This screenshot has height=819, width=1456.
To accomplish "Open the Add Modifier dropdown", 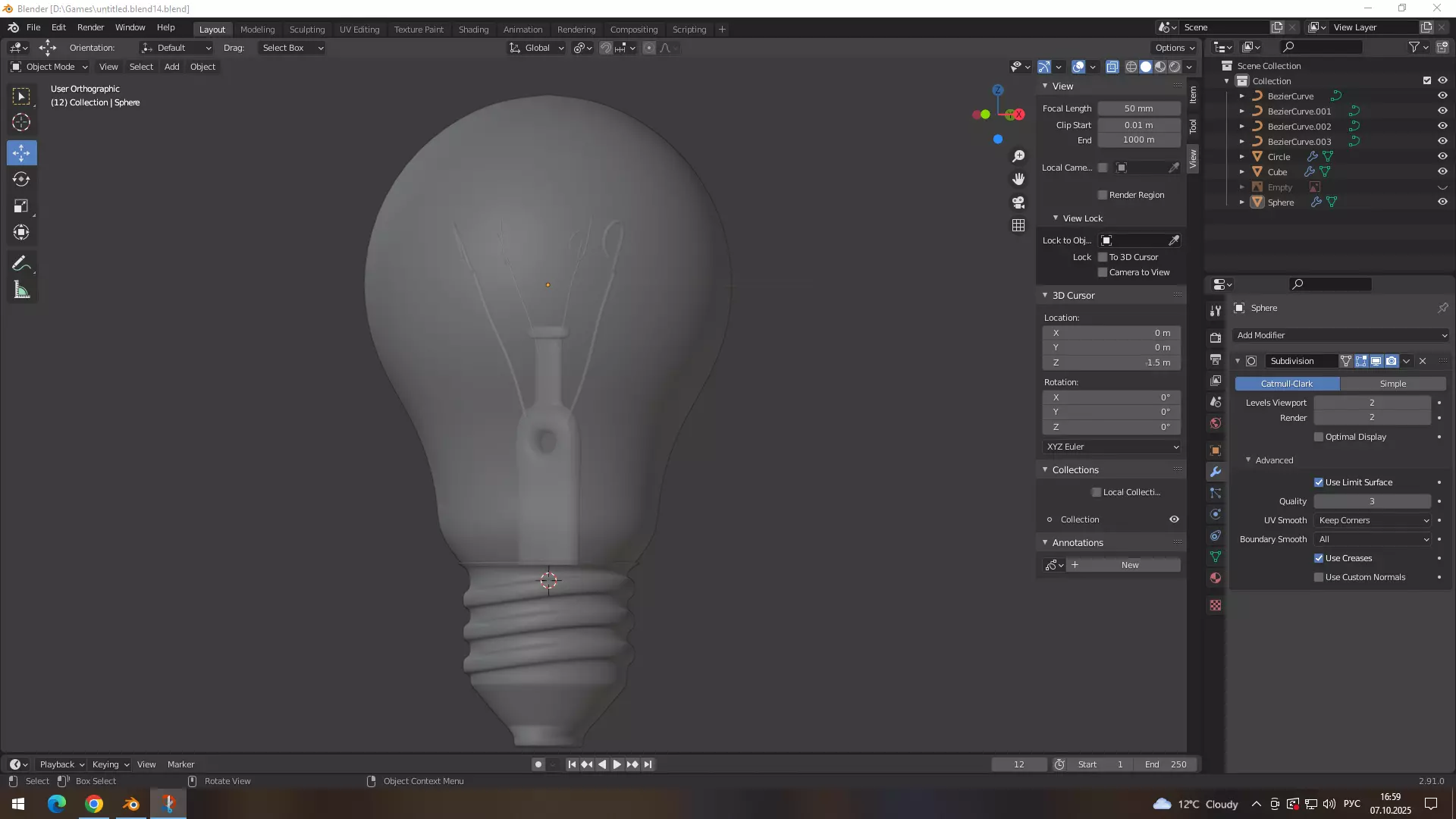I will click(x=1341, y=335).
